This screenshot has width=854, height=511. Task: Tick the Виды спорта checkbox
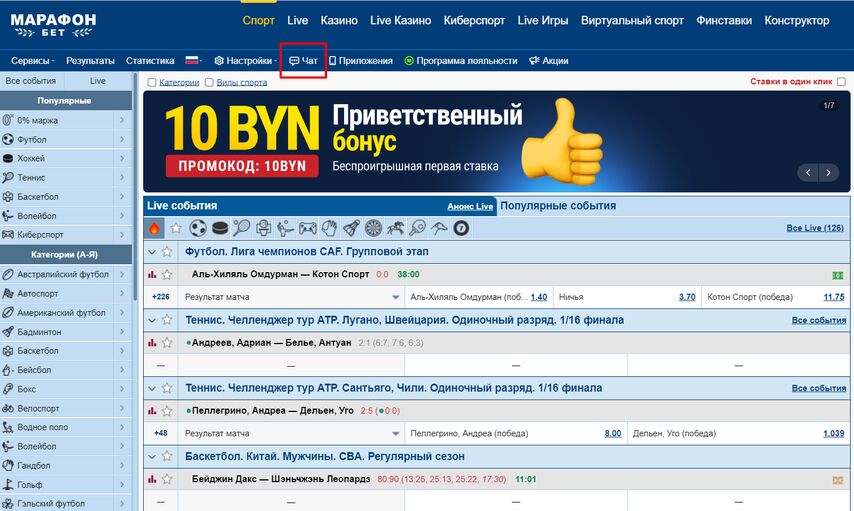tap(209, 82)
